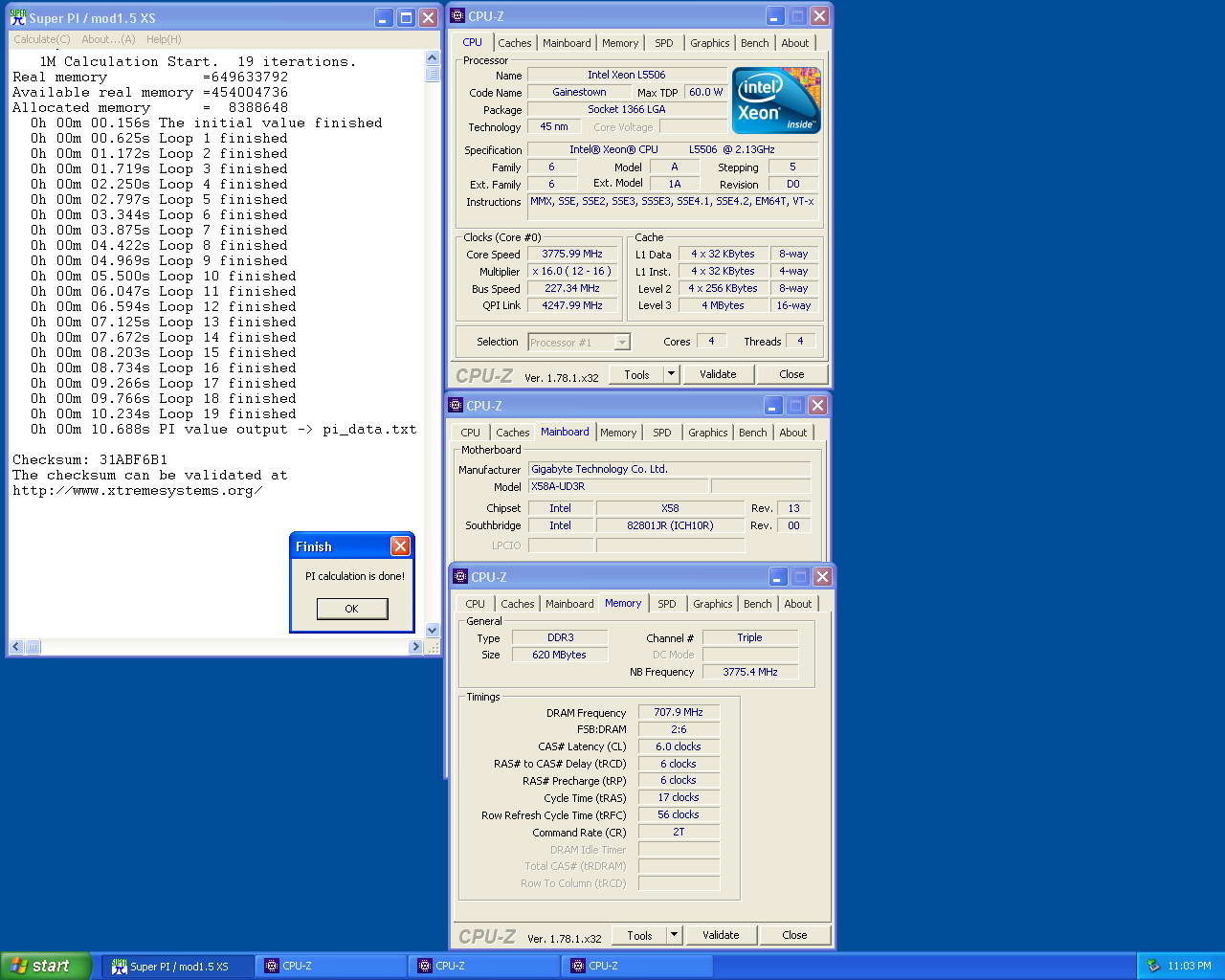Open the Help(H) menu in Super PI
1225x980 pixels.
[164, 39]
